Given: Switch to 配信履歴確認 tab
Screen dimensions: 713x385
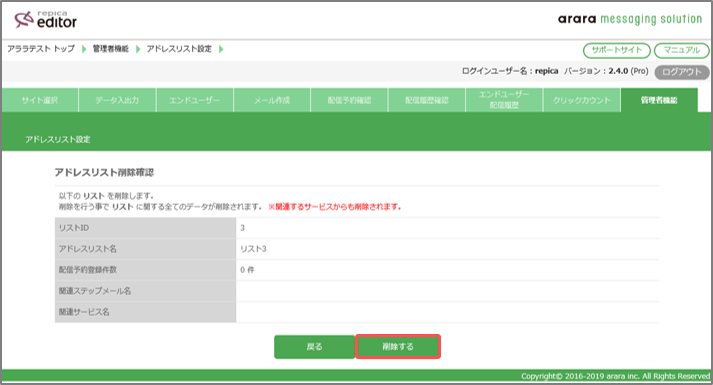Looking at the screenshot, I should 427,100.
